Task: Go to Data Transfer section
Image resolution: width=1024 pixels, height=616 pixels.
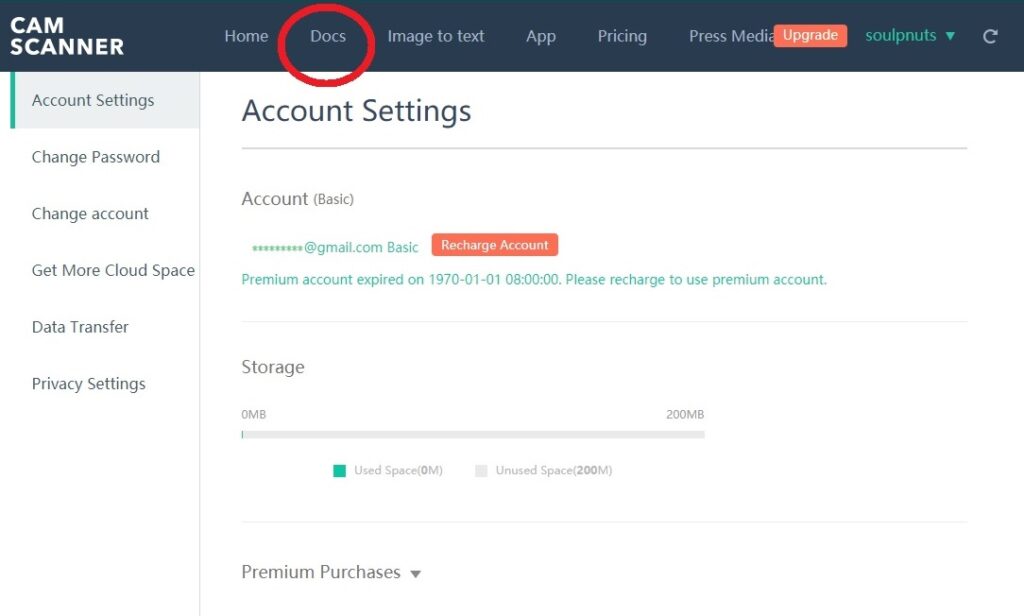Action: click(x=80, y=327)
